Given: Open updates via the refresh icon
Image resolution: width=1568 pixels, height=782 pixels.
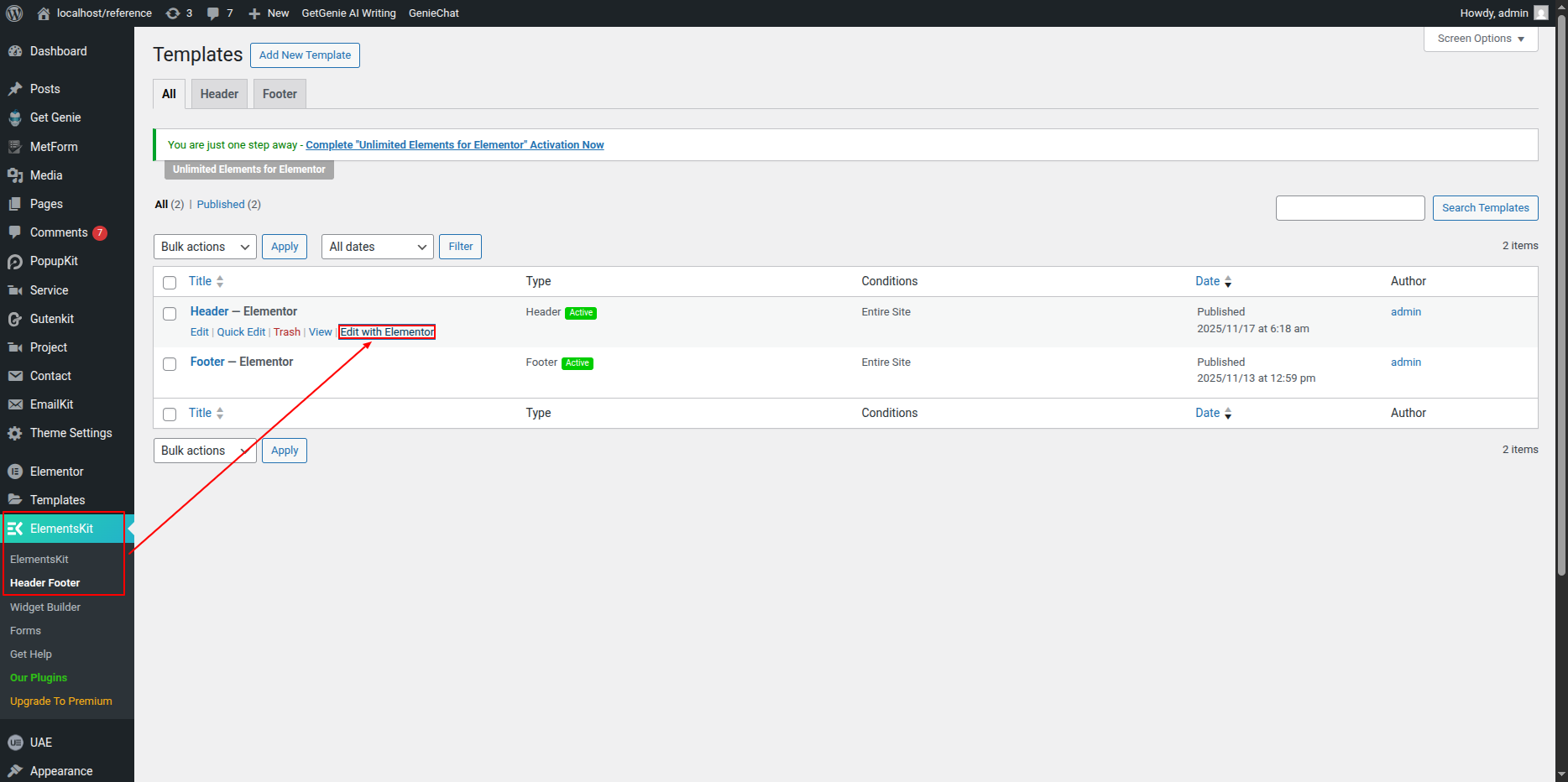Looking at the screenshot, I should pyautogui.click(x=173, y=13).
